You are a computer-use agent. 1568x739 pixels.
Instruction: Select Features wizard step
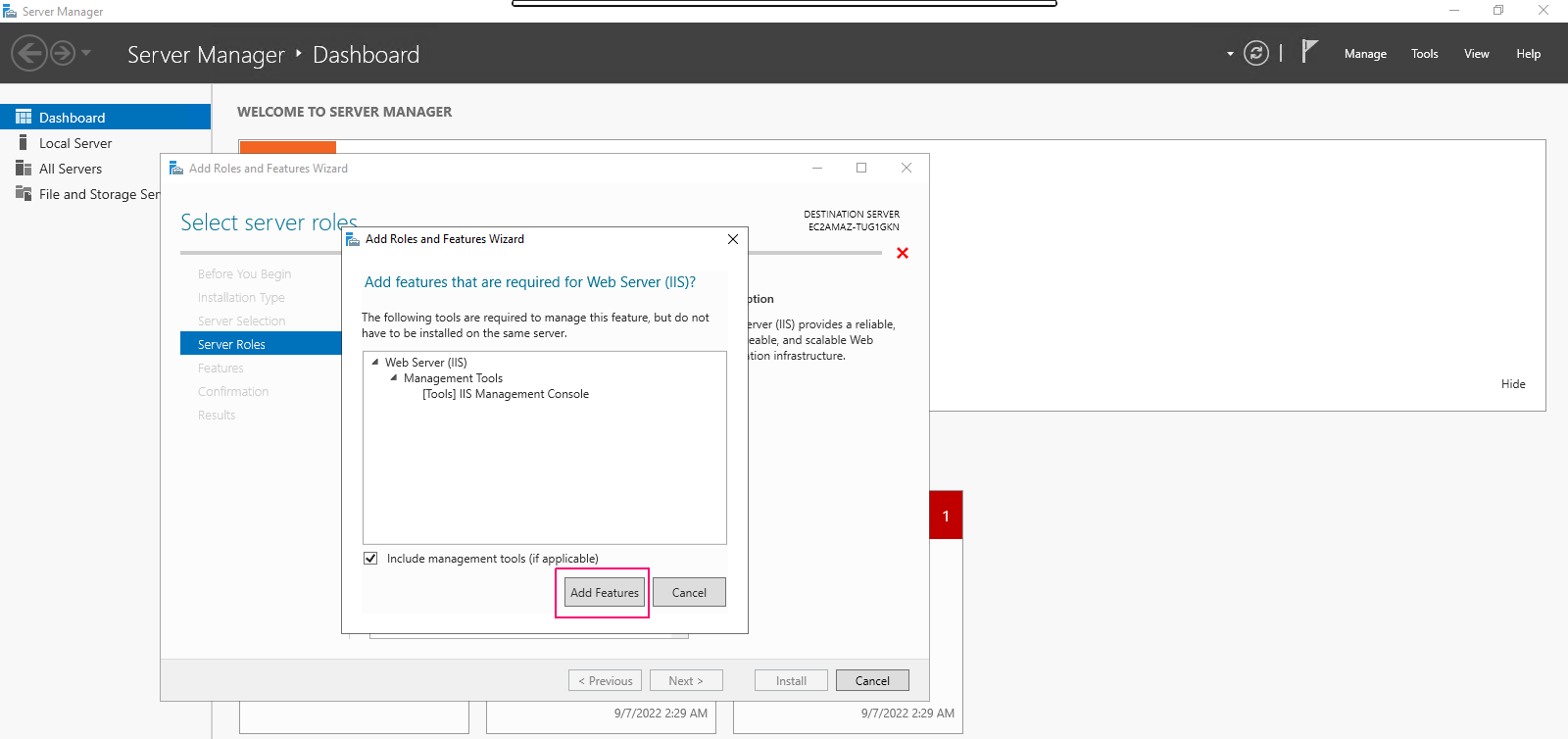(220, 369)
